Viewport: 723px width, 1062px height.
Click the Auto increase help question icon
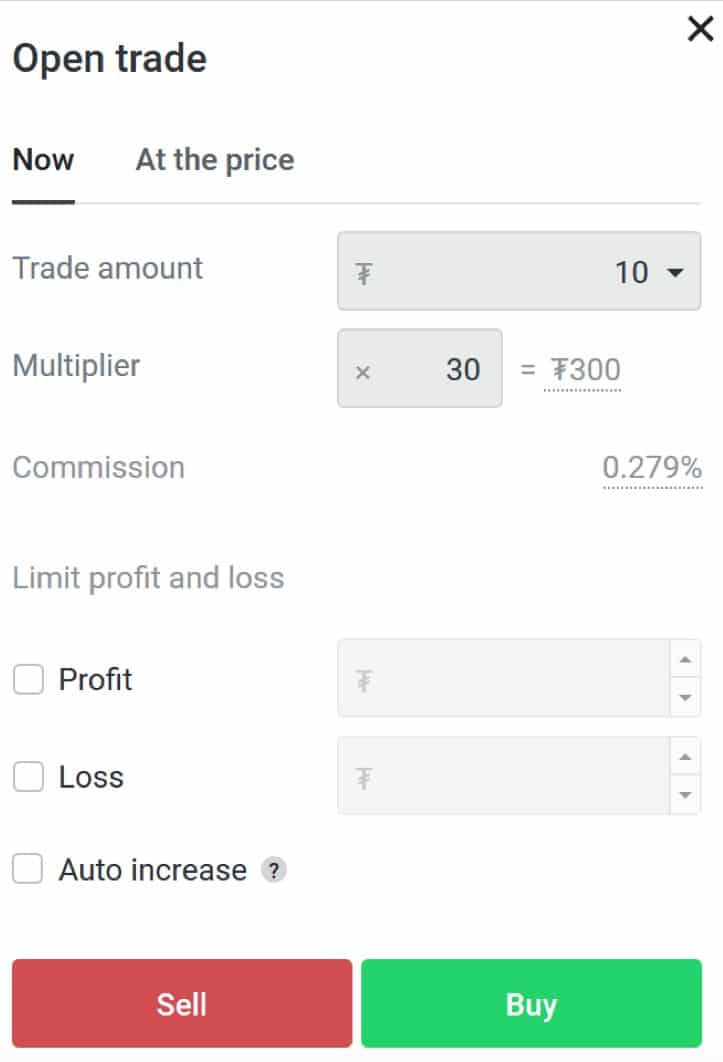(x=273, y=870)
